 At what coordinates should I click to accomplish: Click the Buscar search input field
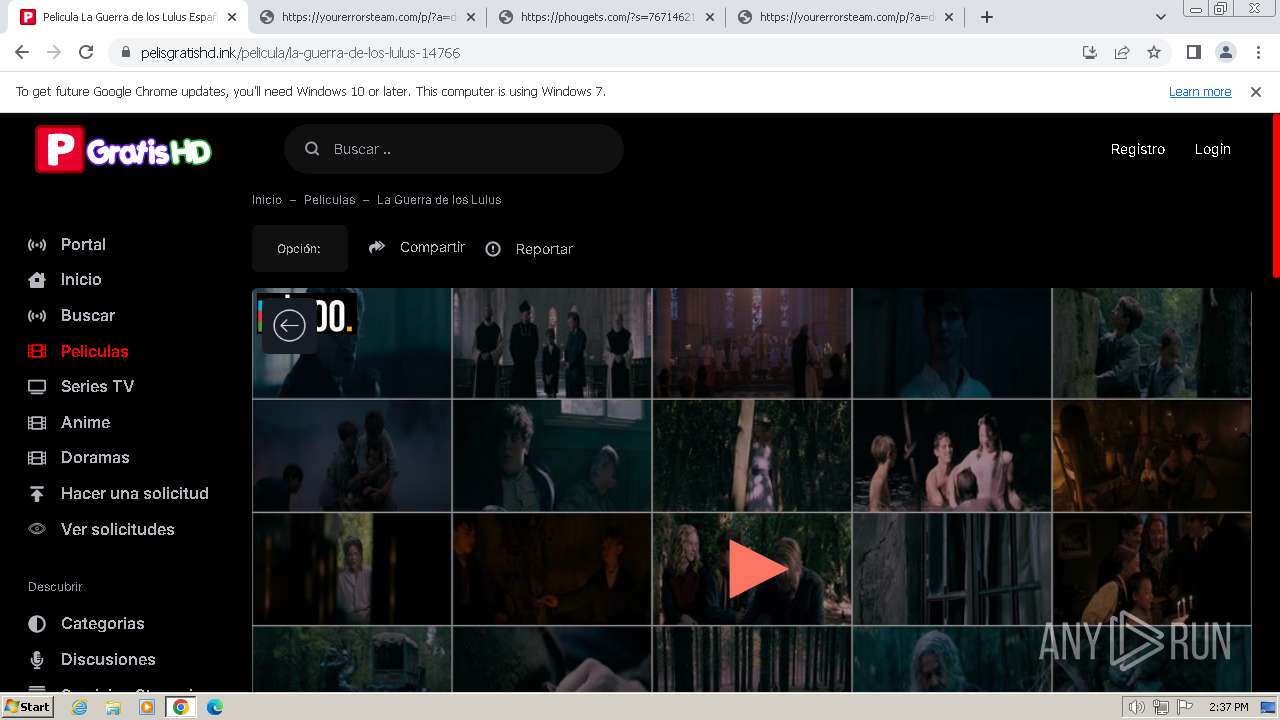454,149
